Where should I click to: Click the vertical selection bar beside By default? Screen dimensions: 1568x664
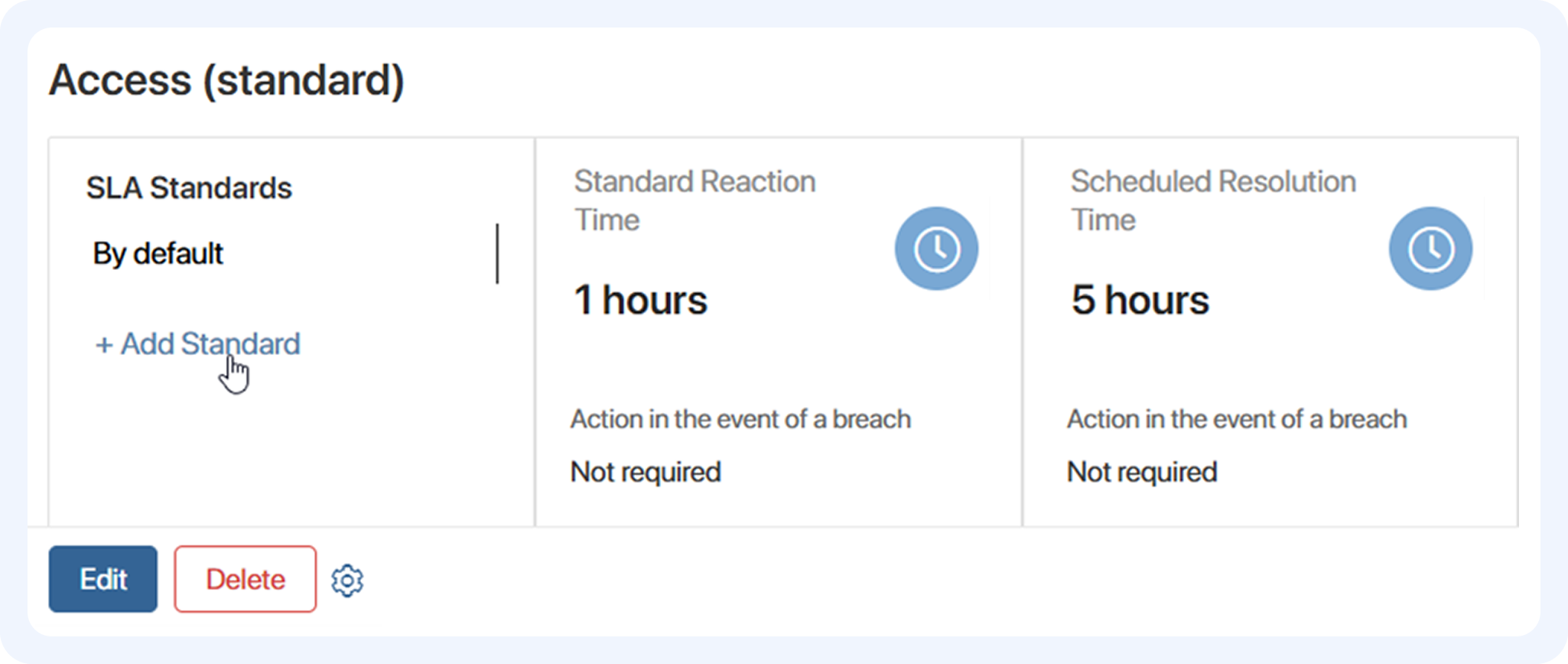[497, 253]
